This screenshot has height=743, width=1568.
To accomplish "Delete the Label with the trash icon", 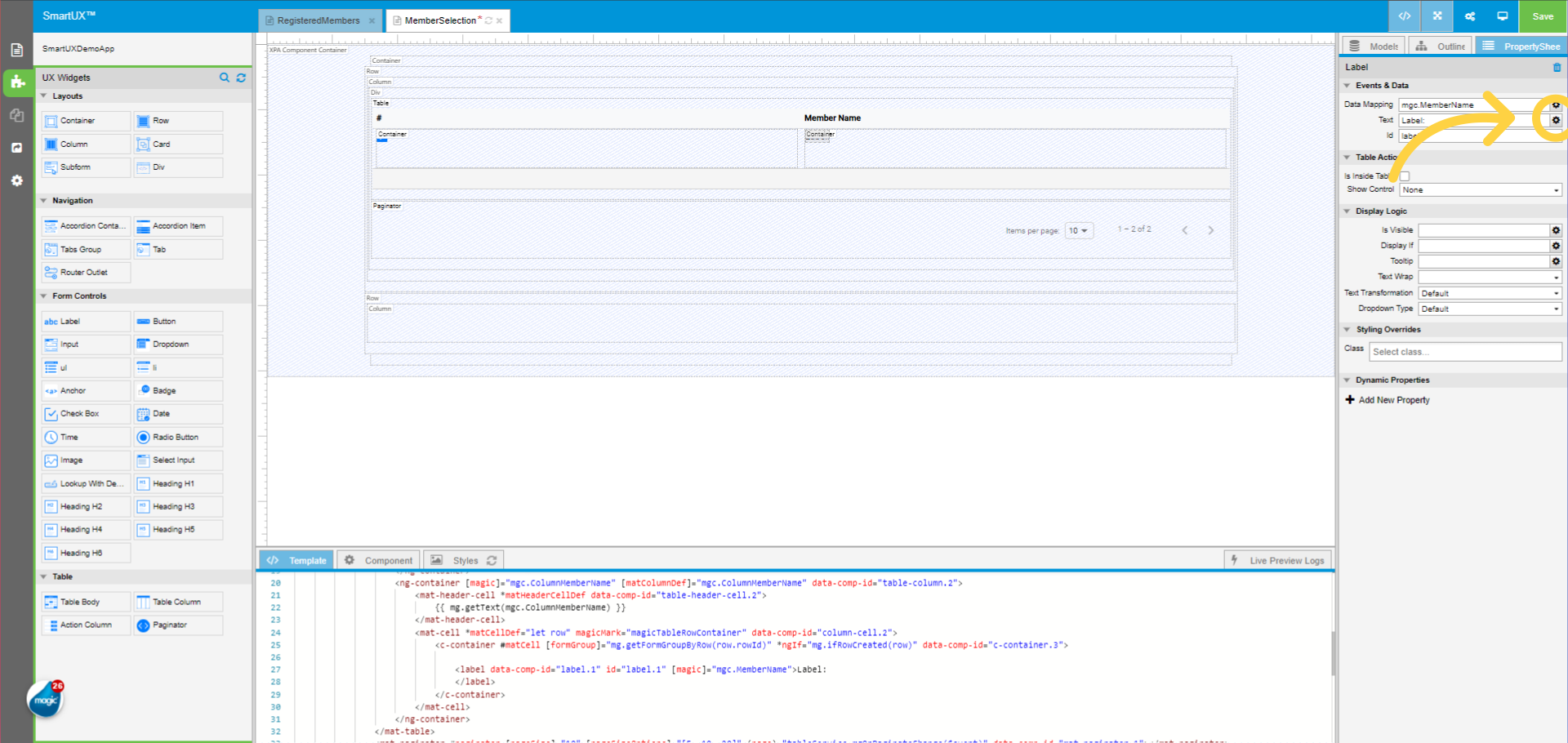I will (1557, 67).
